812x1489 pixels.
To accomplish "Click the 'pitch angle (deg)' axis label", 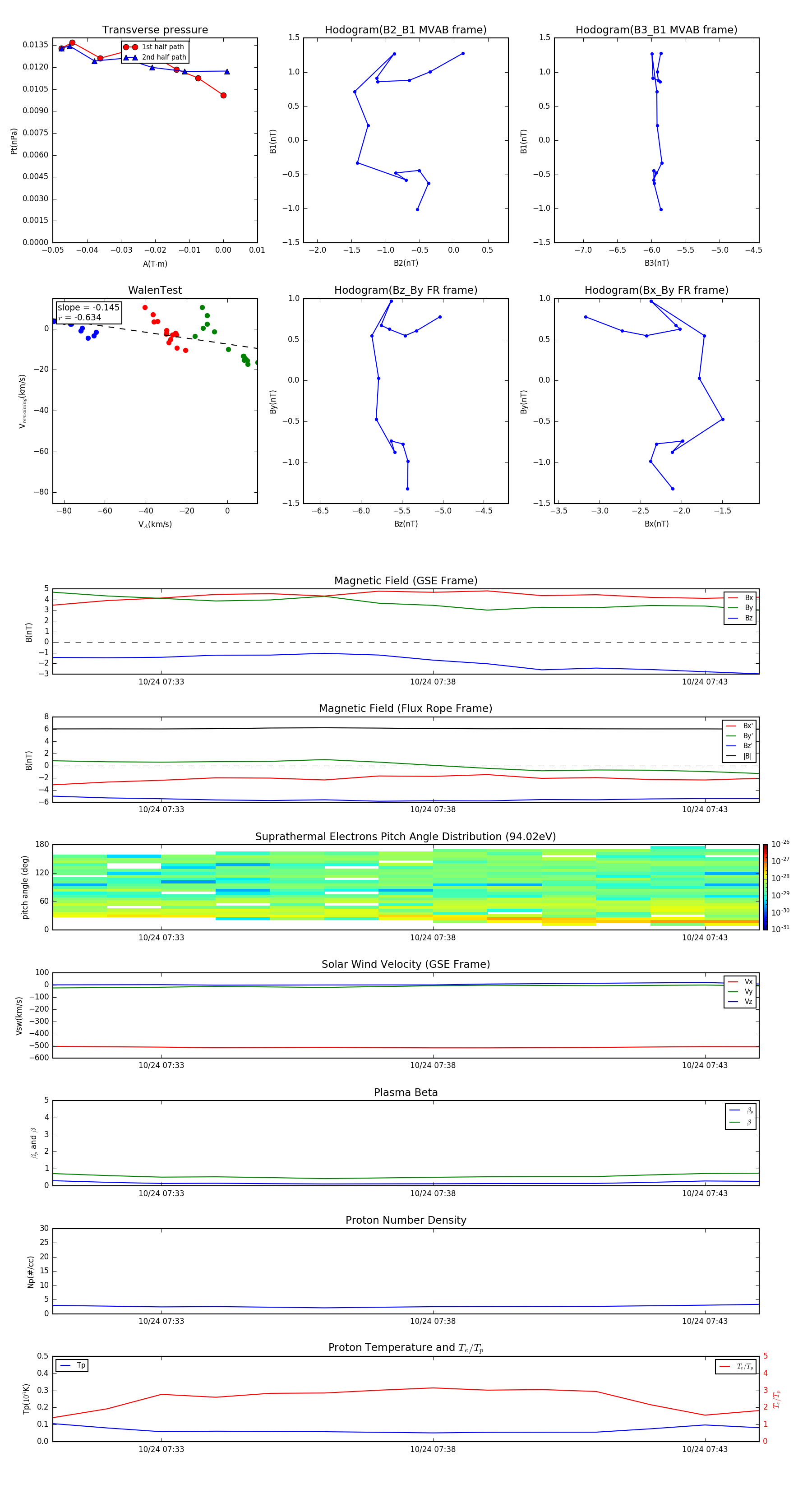I will coord(25,887).
